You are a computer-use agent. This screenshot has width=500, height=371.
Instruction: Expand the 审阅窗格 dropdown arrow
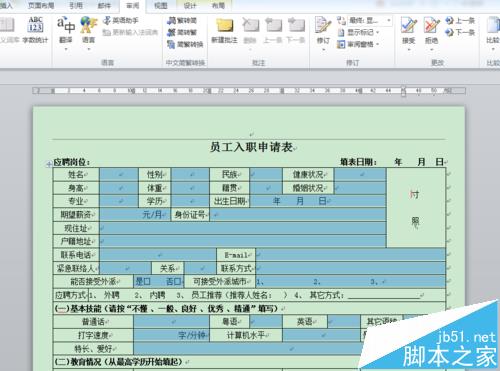(378, 44)
